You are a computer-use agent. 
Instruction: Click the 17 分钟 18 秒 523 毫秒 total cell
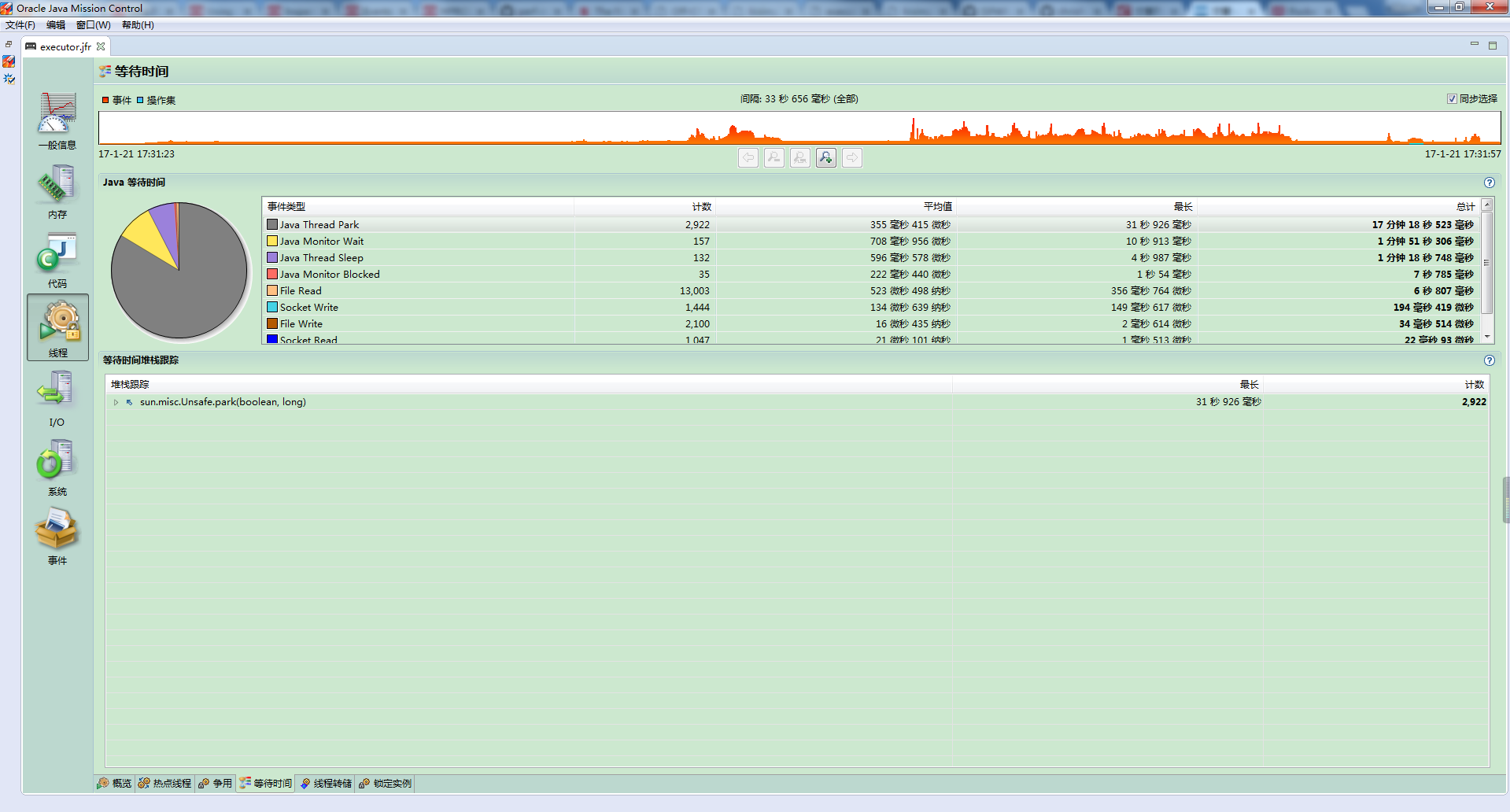click(x=1423, y=225)
